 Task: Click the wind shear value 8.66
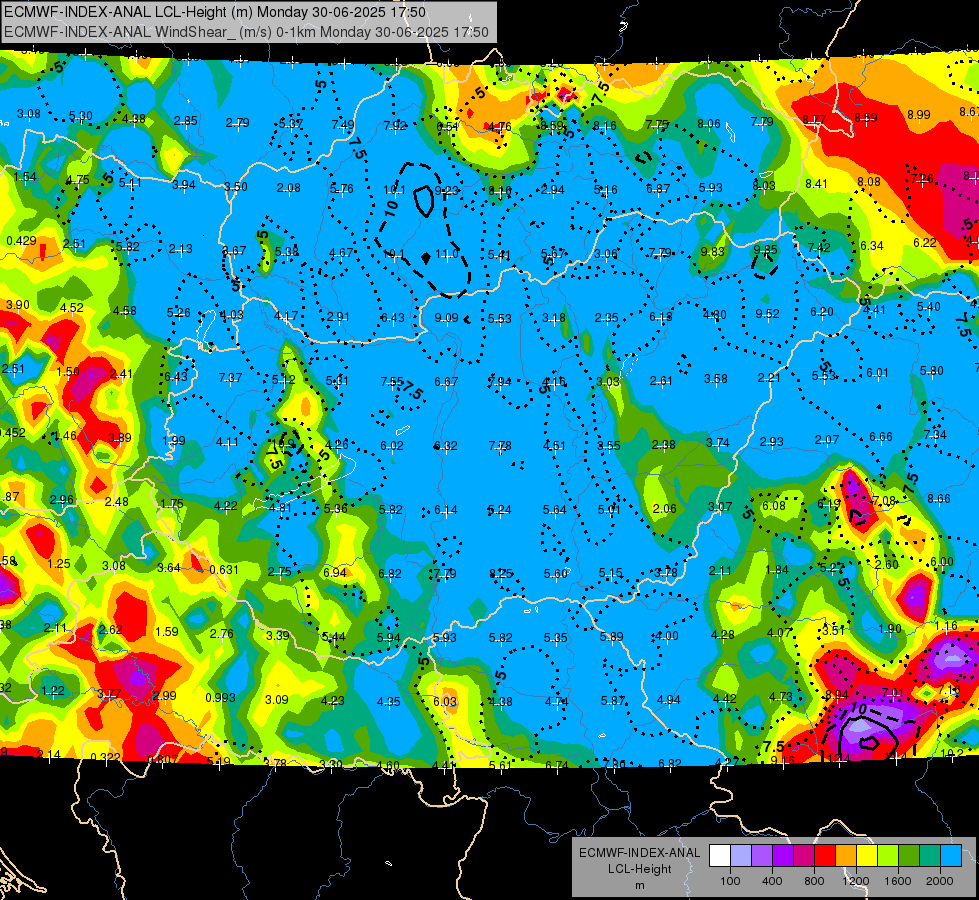[939, 498]
